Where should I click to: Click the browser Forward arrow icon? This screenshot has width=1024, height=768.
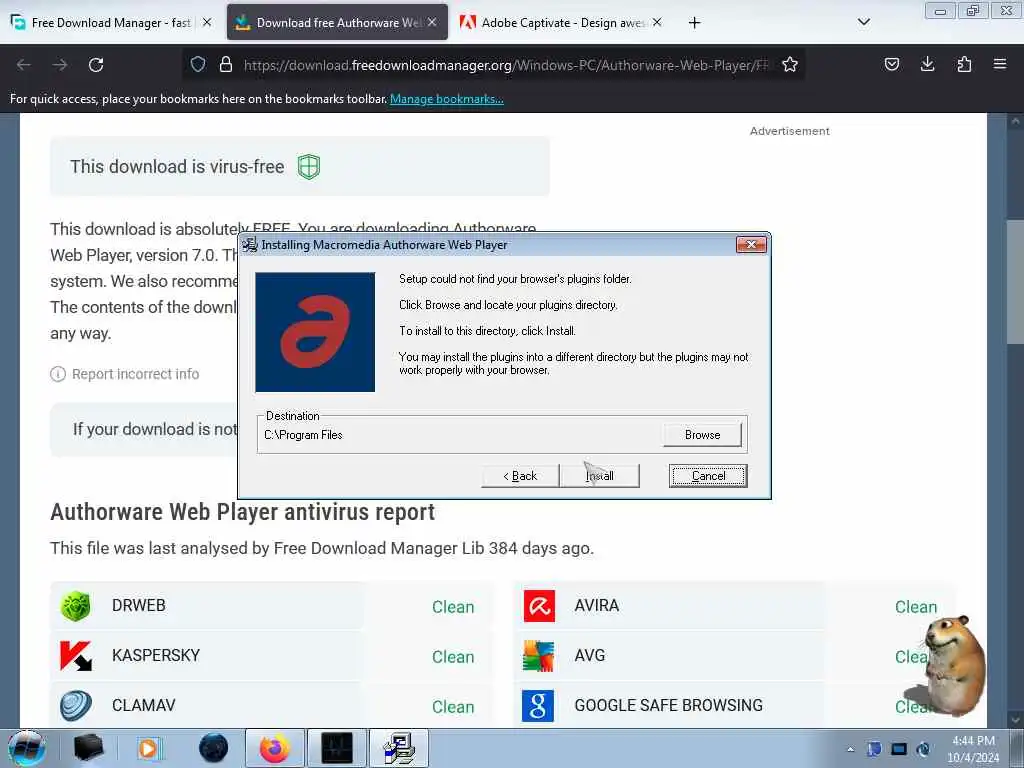[60, 65]
